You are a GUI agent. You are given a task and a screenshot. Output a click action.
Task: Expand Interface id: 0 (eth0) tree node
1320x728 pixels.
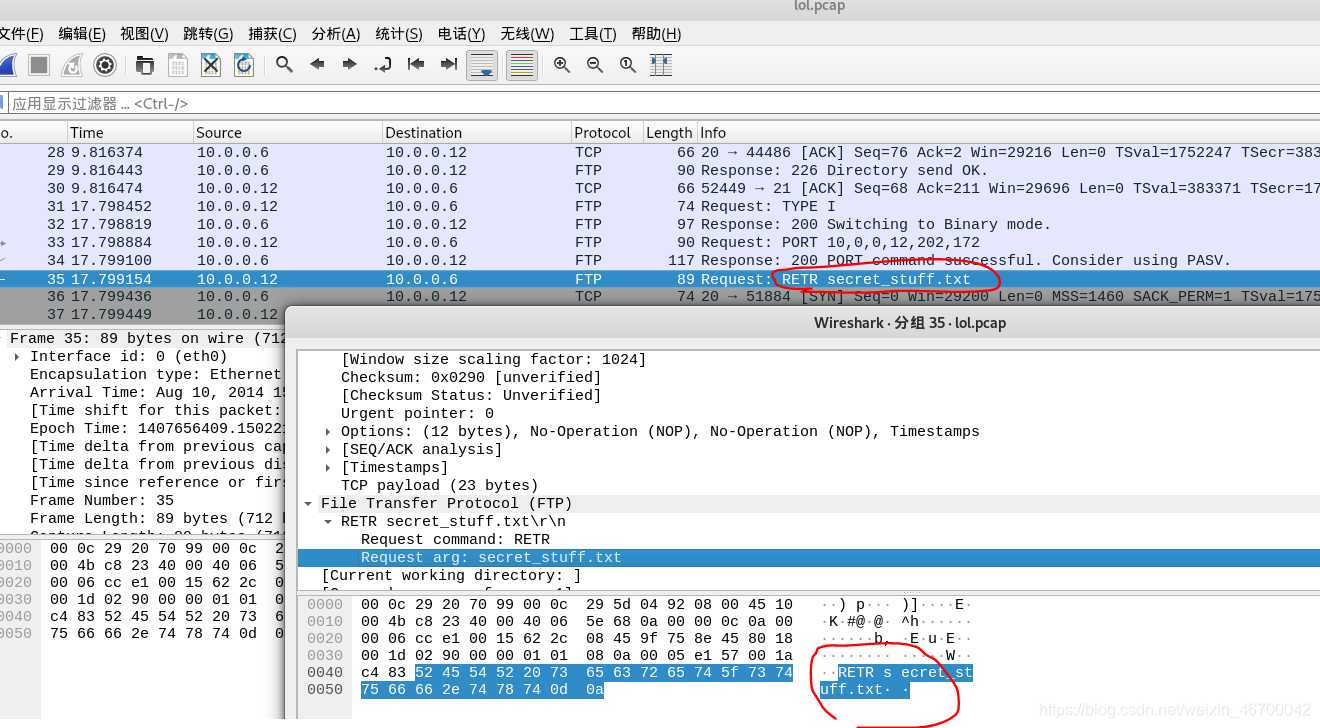[x=17, y=357]
